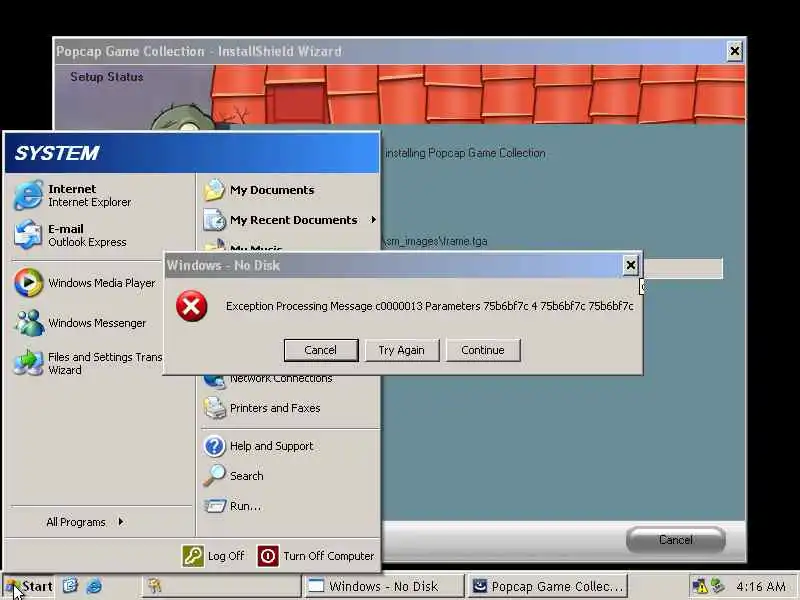
Task: Click the My Recent Documents icon
Action: [214, 220]
